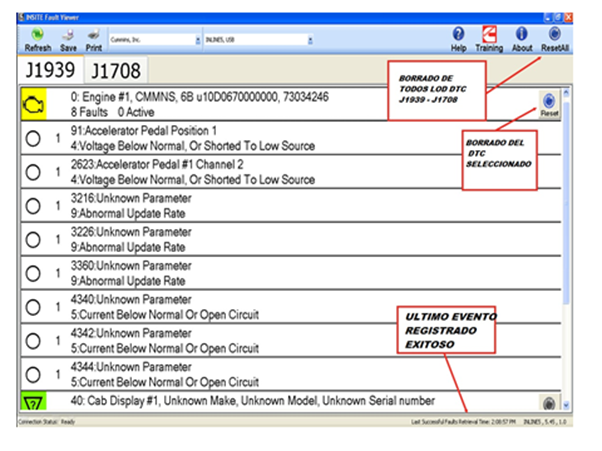Screen dimensions: 602x451
Task: Open the About information icon
Action: click(521, 36)
